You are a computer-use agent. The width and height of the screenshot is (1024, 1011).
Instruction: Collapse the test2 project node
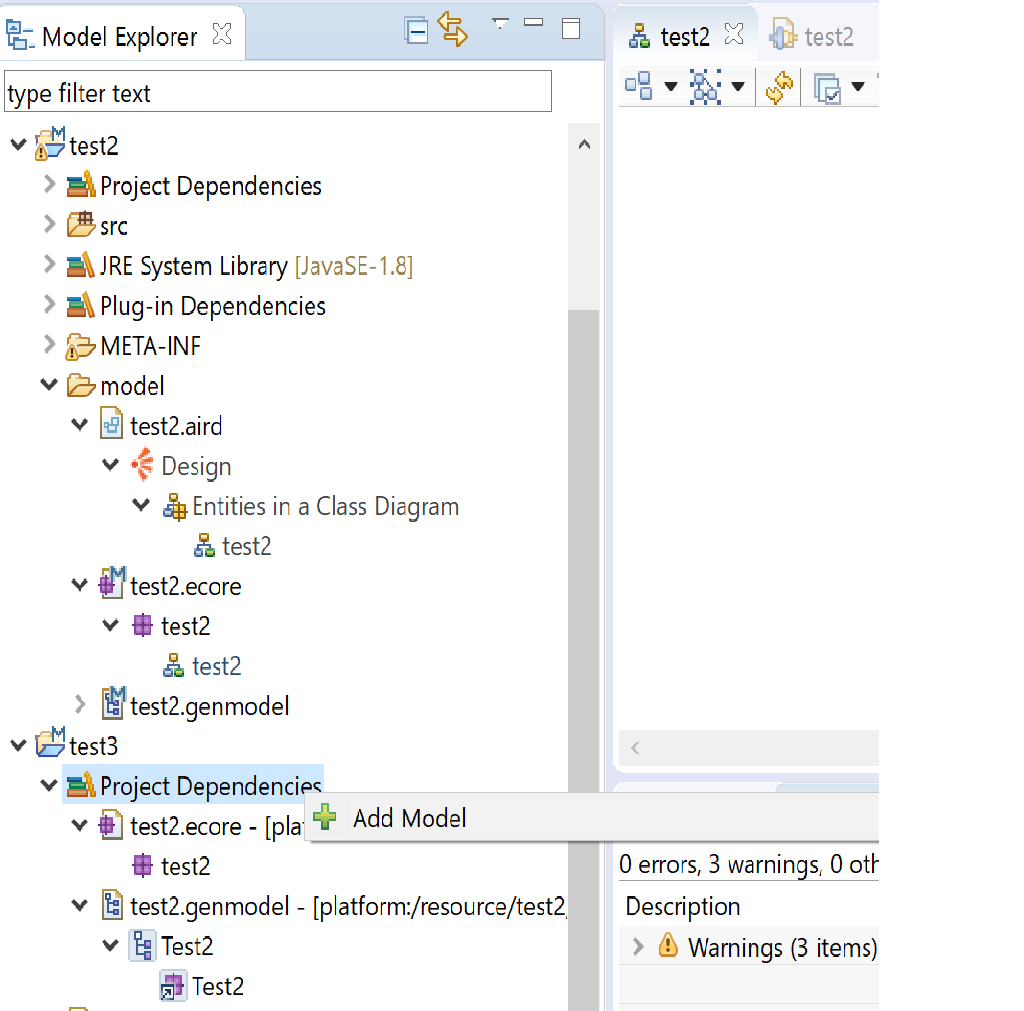point(19,144)
